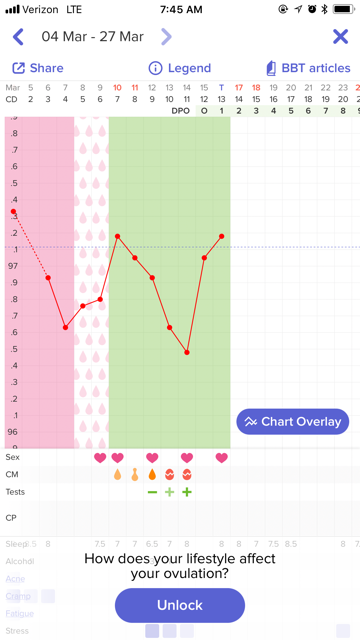Tap the Sex heart icon on Mar 16
This screenshot has height=640, width=360.
click(x=222, y=458)
